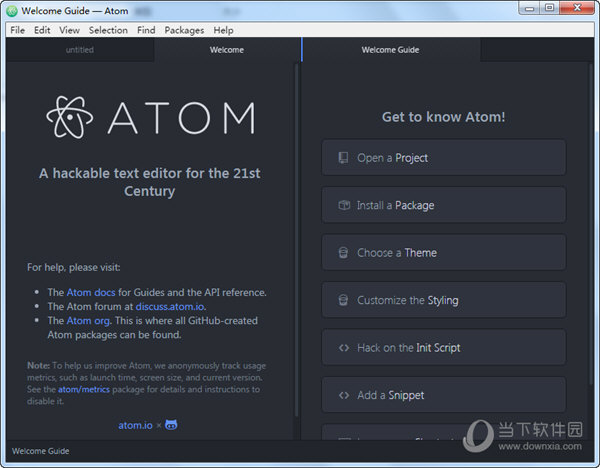Screen dimensions: 600x468
Task: Click the Get to know Atom! heading
Action: (443, 117)
